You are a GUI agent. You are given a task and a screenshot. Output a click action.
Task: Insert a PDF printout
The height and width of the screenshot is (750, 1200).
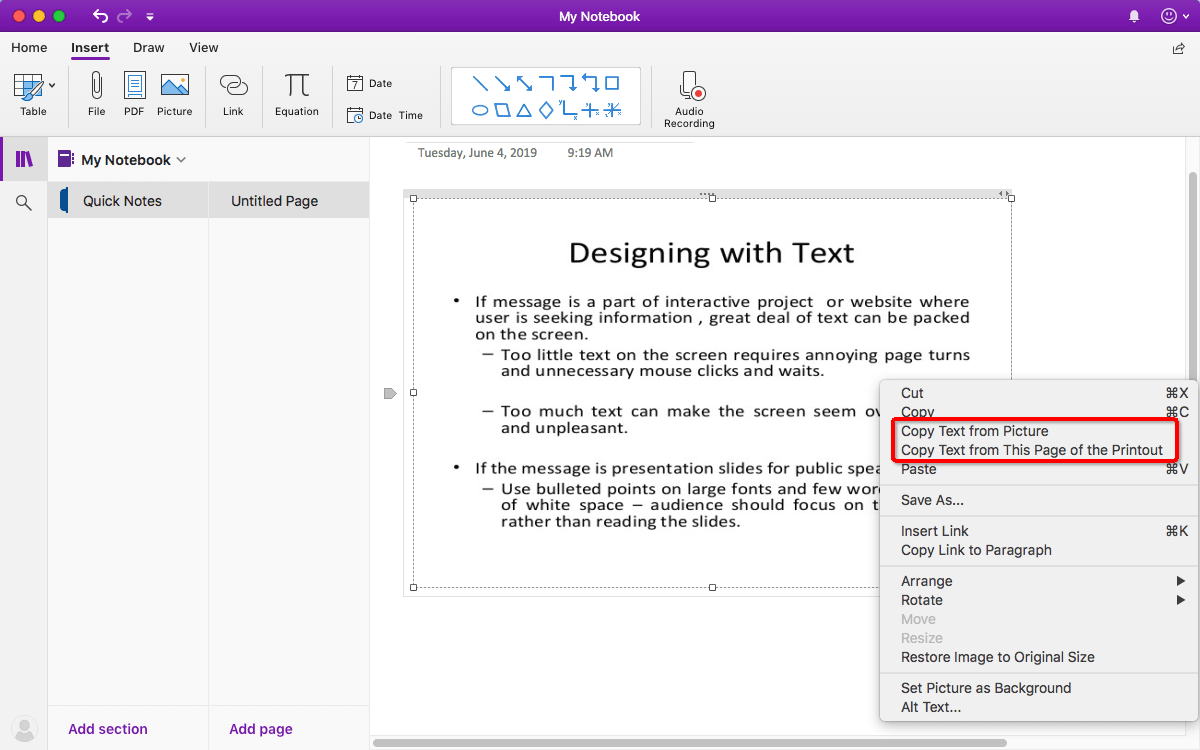pos(134,95)
